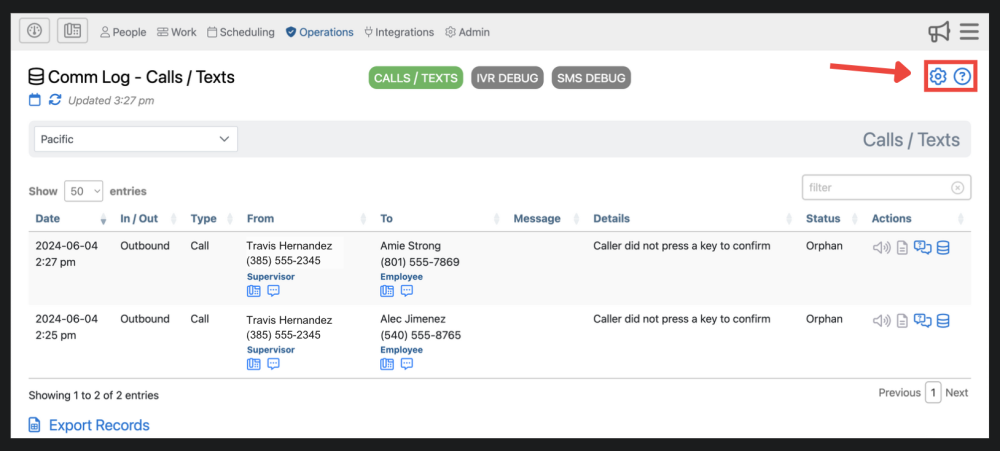
Task: Switch to the SMS DEBUG tab
Action: point(591,78)
